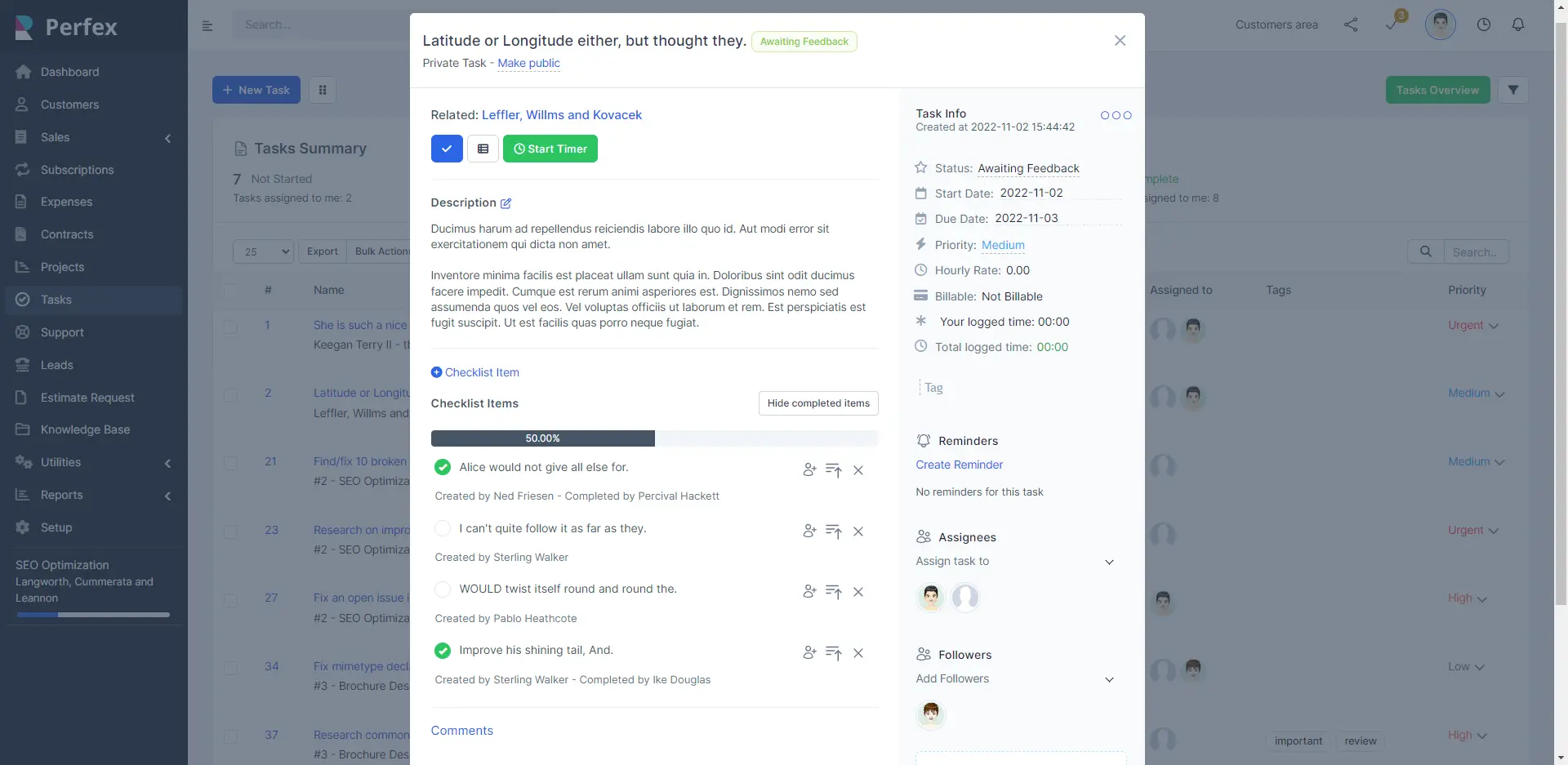Tick 'WOULD twist itself round' checklist item

pyautogui.click(x=443, y=589)
